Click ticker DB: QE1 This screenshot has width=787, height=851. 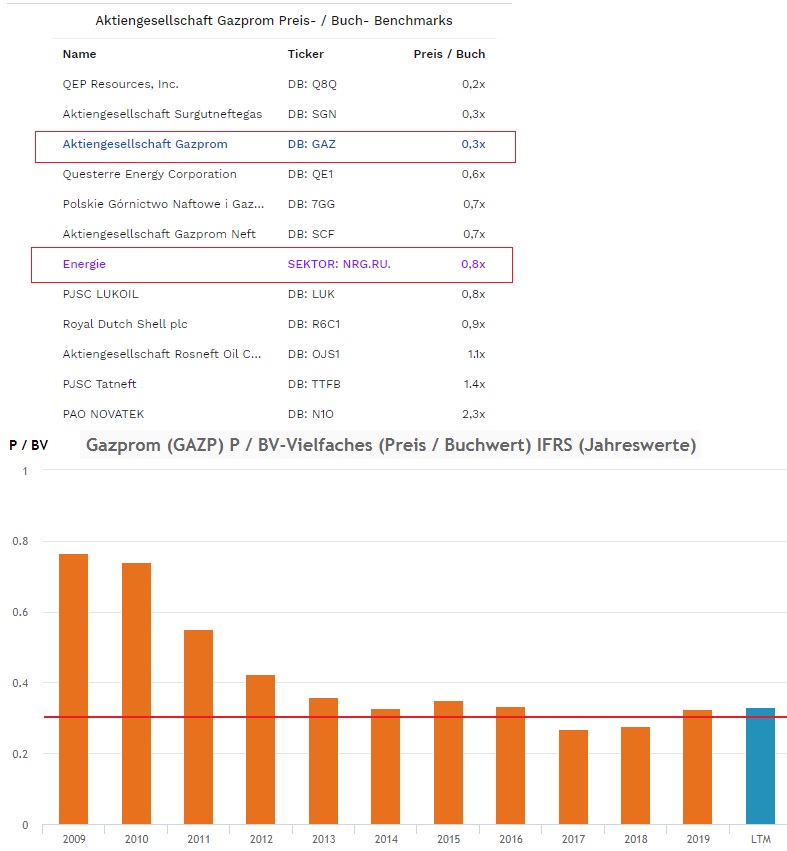tap(310, 174)
